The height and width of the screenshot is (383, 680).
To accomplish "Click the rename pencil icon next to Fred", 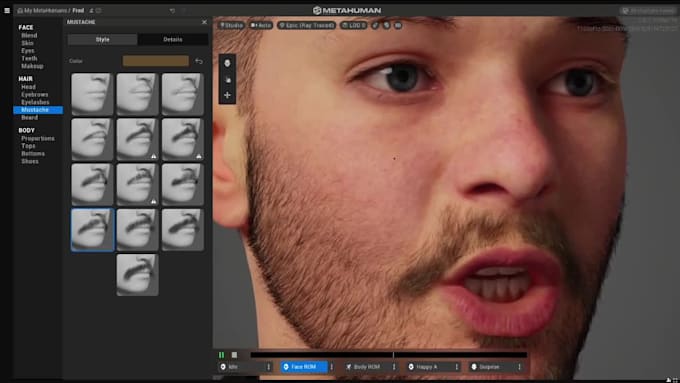I will point(92,10).
